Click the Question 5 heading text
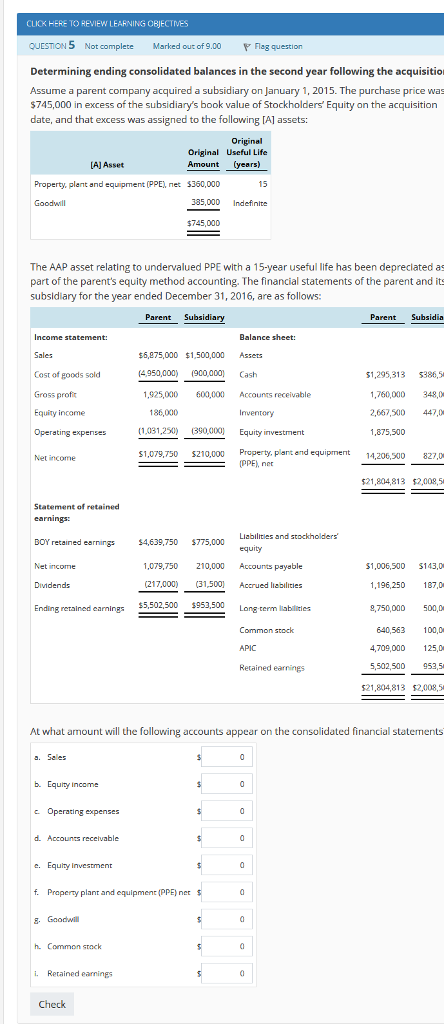This screenshot has height=1024, width=444. point(52,46)
